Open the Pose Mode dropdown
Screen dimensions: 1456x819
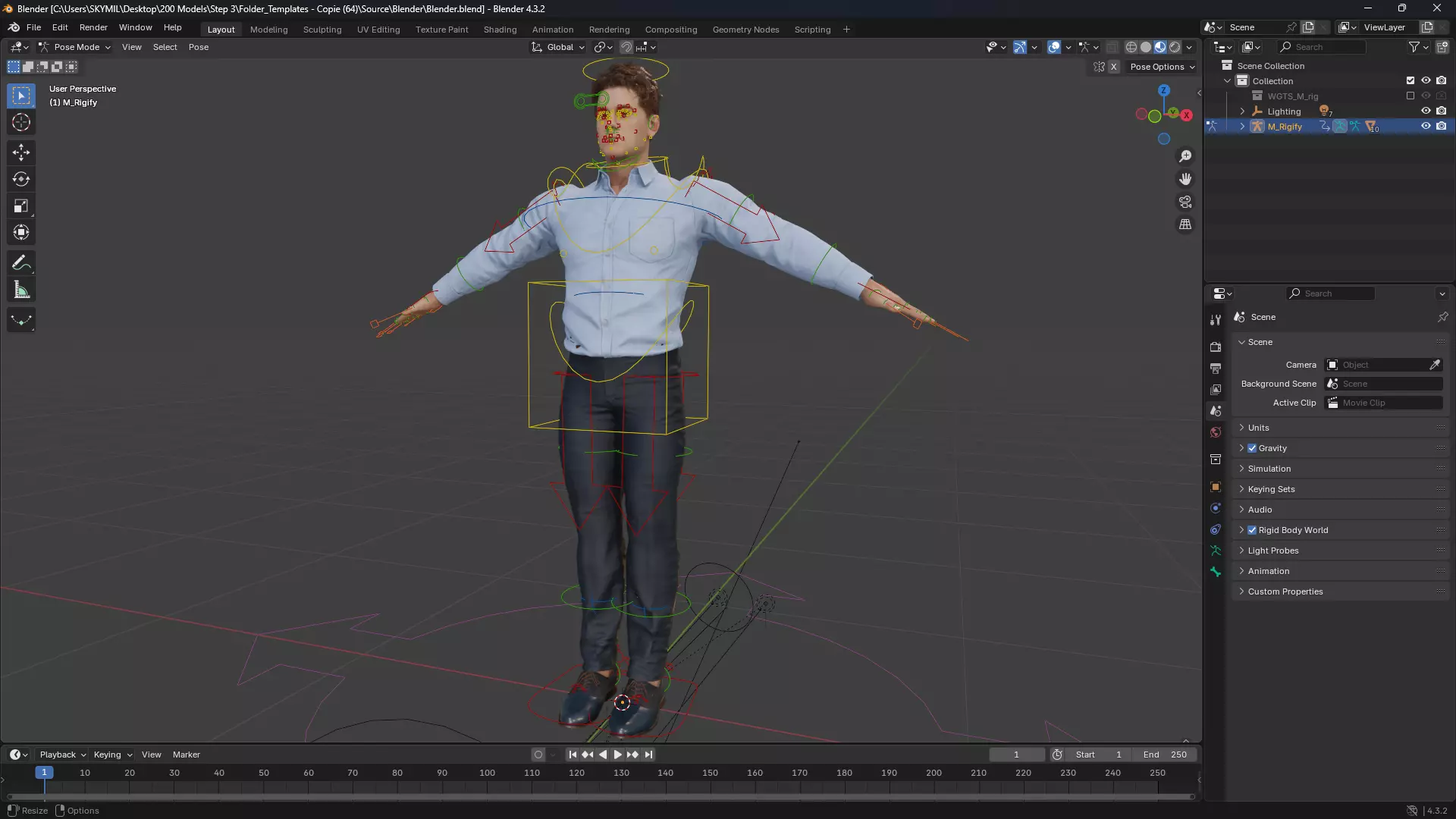coord(75,47)
